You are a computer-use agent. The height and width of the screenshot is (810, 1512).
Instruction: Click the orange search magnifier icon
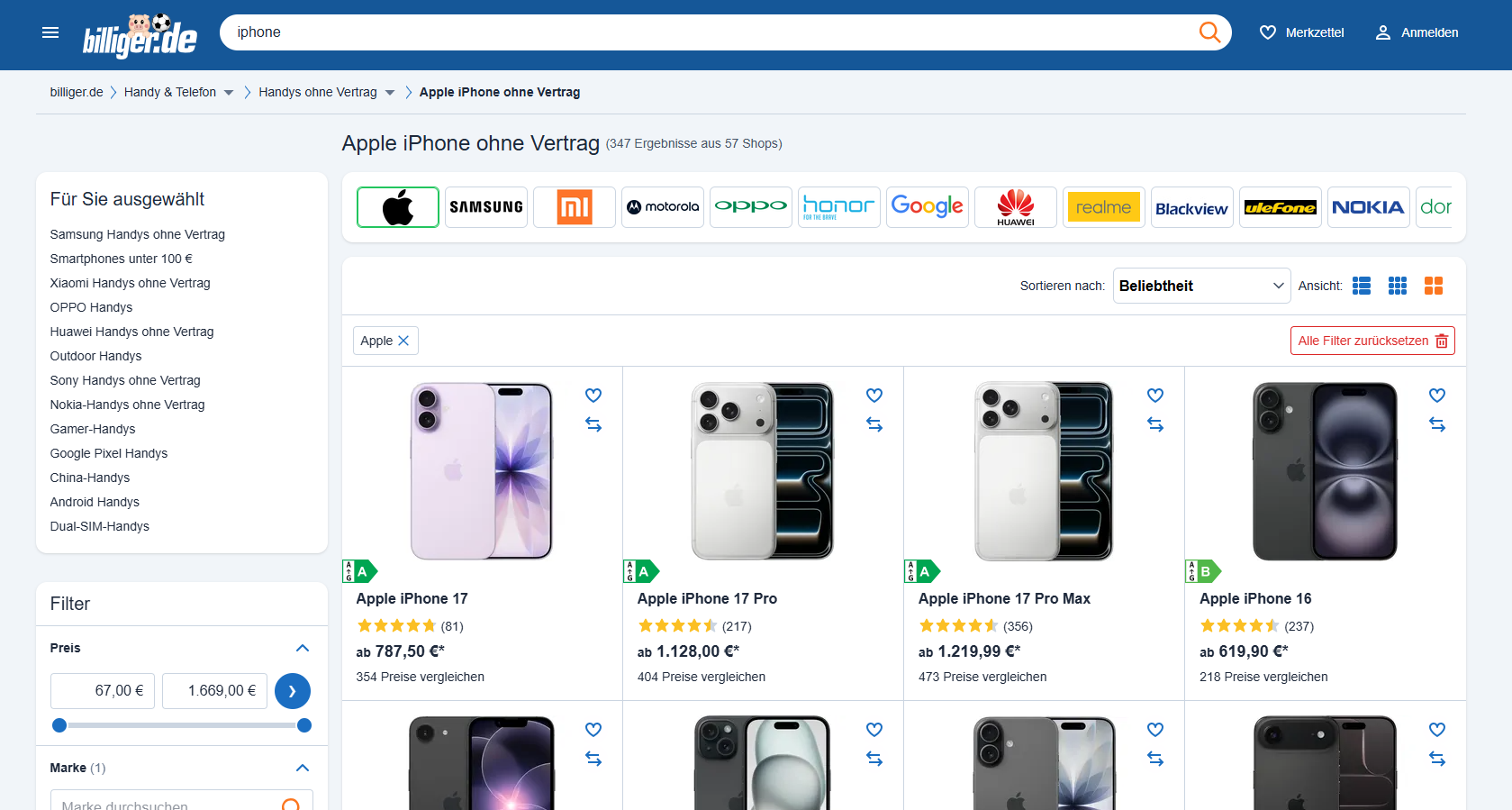tap(1209, 32)
